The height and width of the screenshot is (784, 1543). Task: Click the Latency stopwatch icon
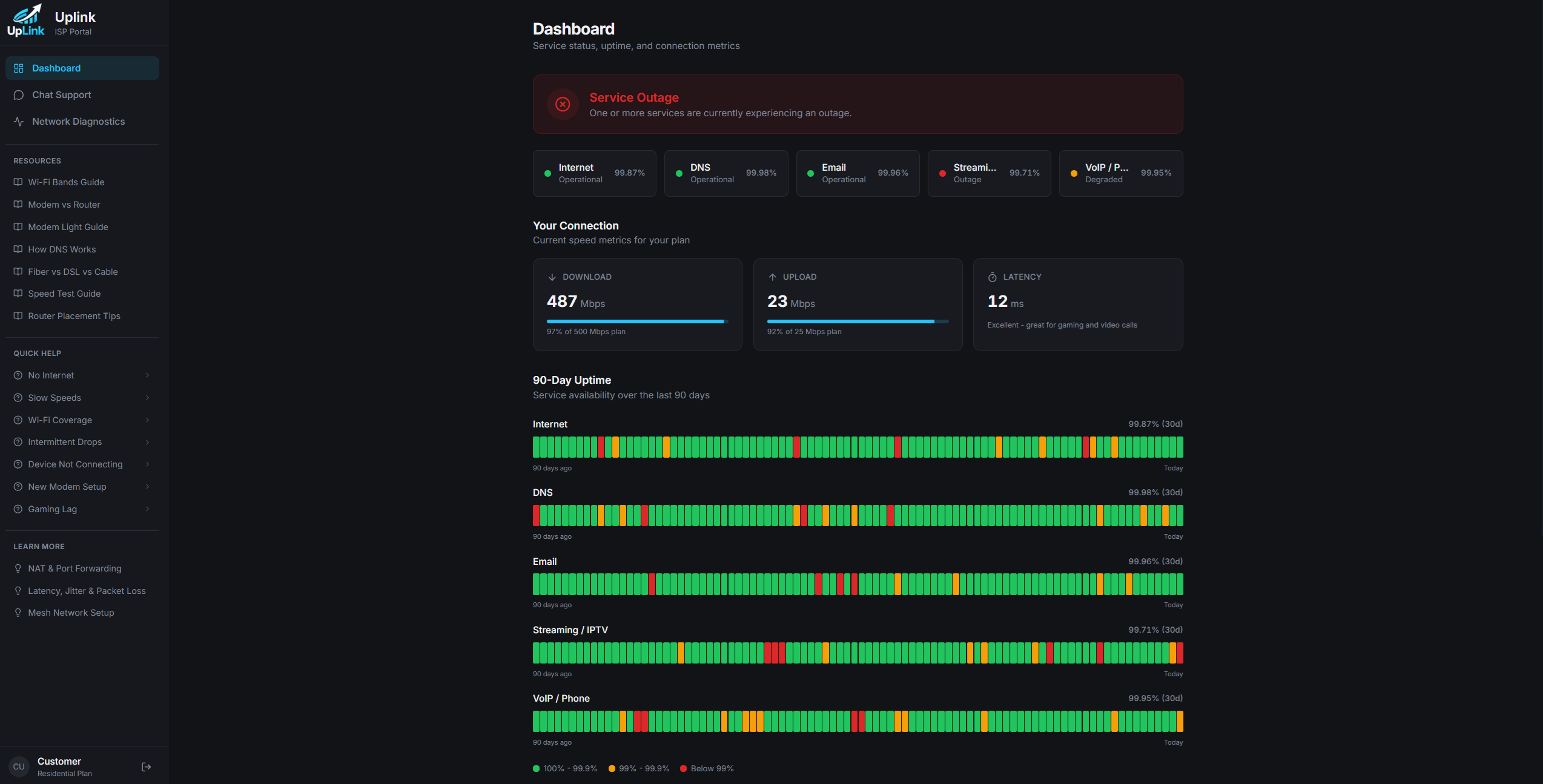point(992,277)
